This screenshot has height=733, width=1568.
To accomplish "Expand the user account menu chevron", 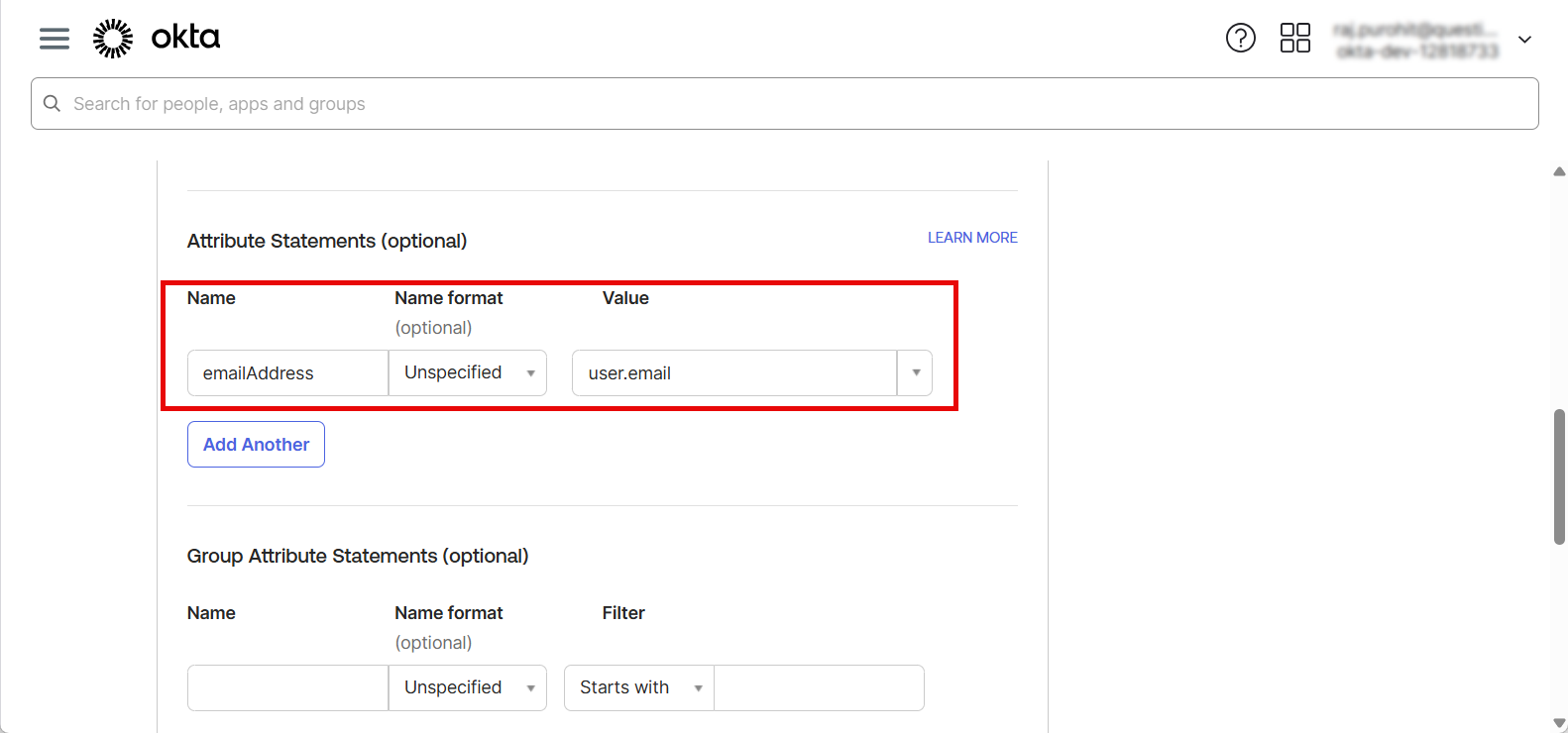I will (1524, 40).
